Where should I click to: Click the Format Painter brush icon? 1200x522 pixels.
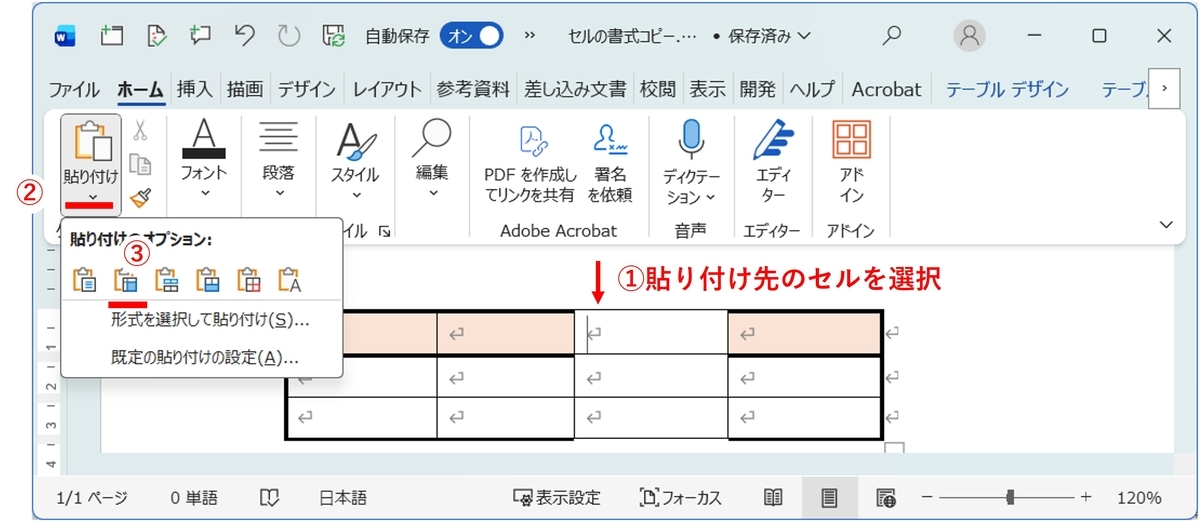141,197
